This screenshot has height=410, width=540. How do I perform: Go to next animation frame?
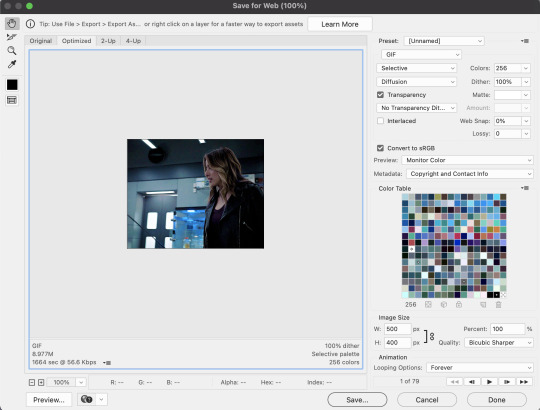click(507, 382)
